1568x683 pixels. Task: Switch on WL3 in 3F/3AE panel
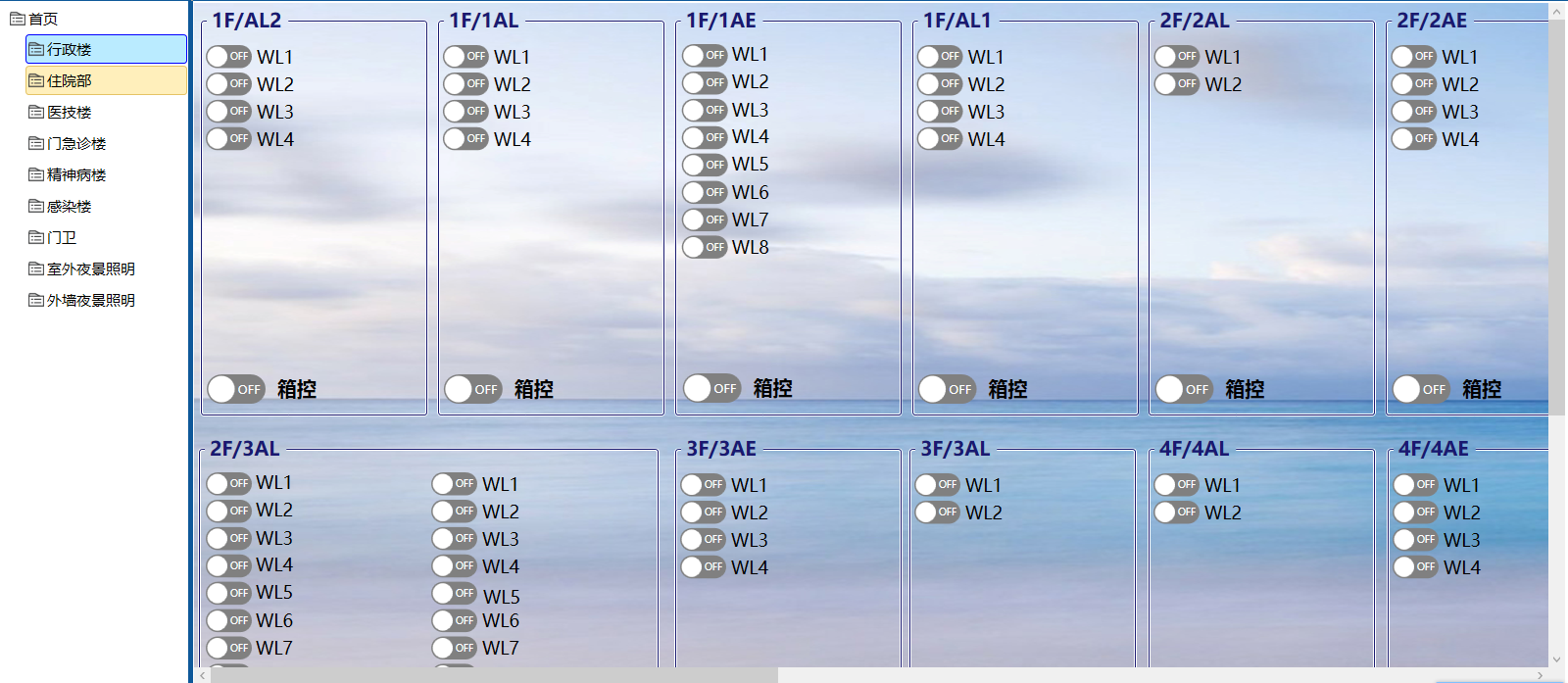(x=703, y=540)
